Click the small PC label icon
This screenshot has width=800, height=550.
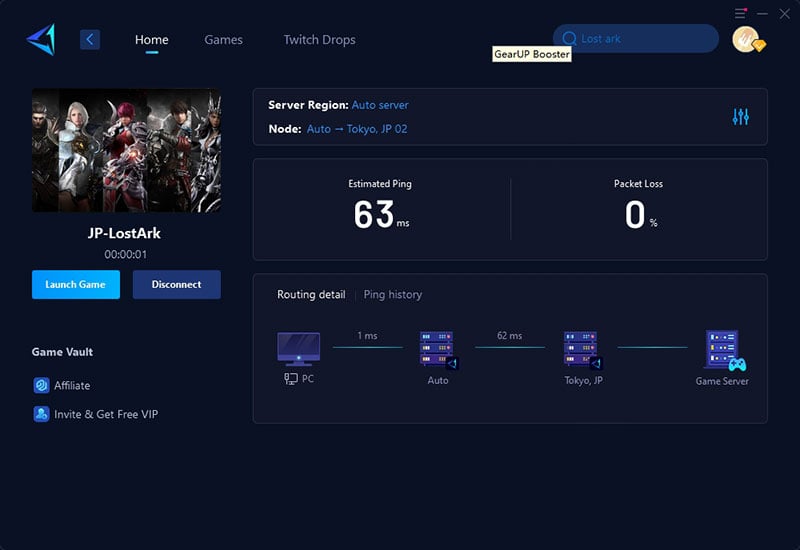coord(291,379)
